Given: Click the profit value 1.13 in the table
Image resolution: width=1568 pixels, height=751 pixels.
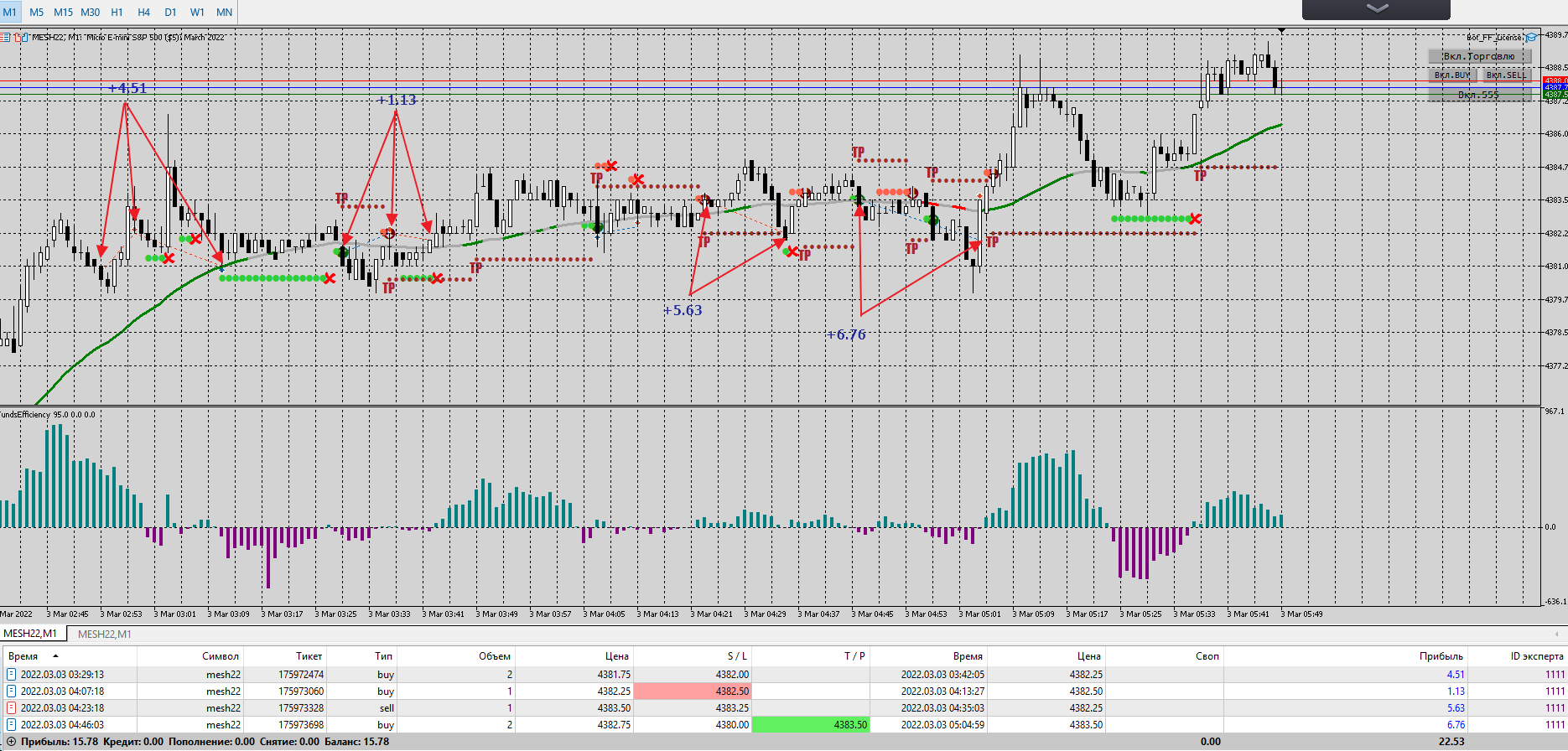Looking at the screenshot, I should point(1456,691).
